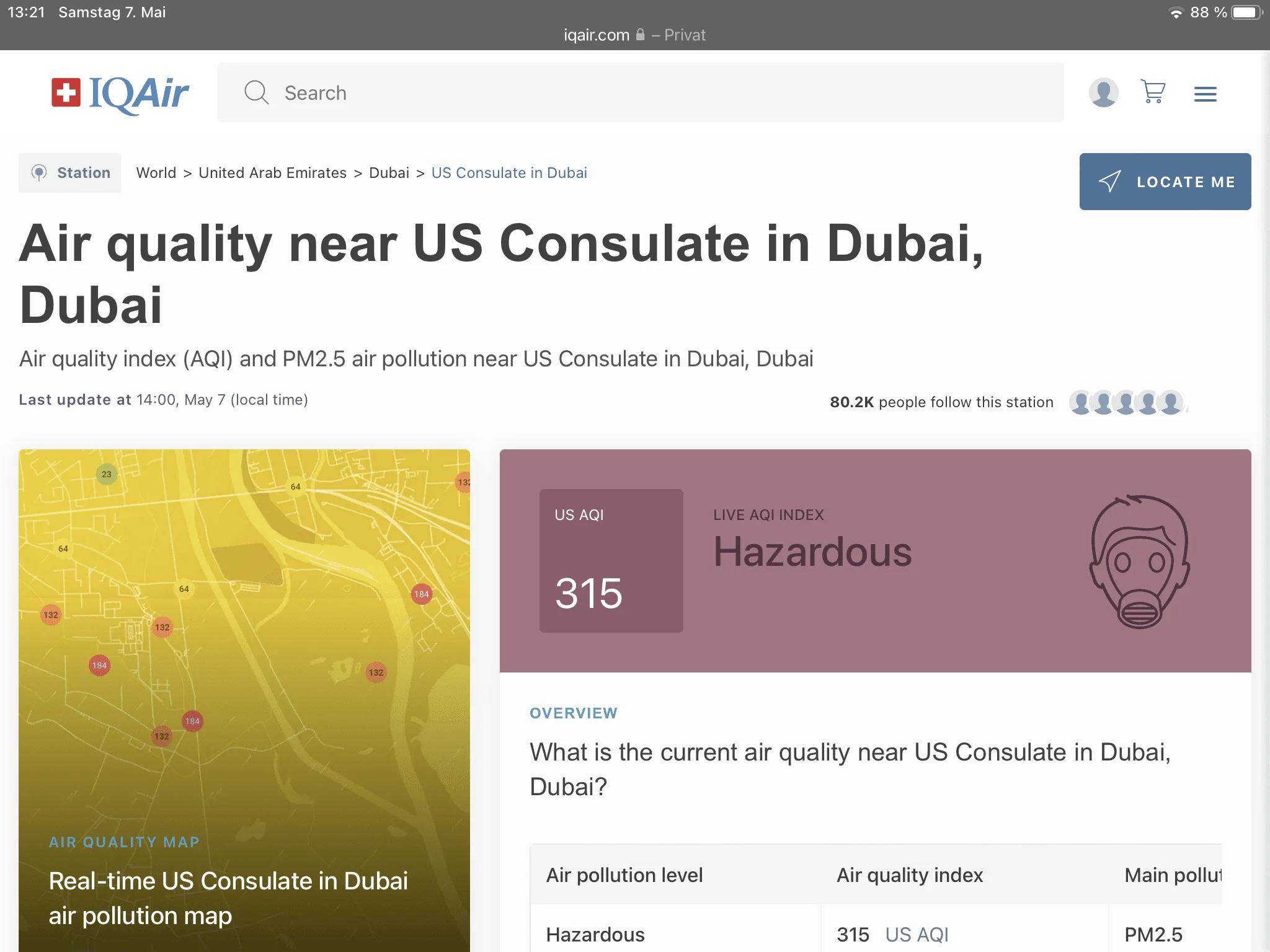Click the follower avatars group
Viewport: 1270px width, 952px height.
tap(1127, 402)
